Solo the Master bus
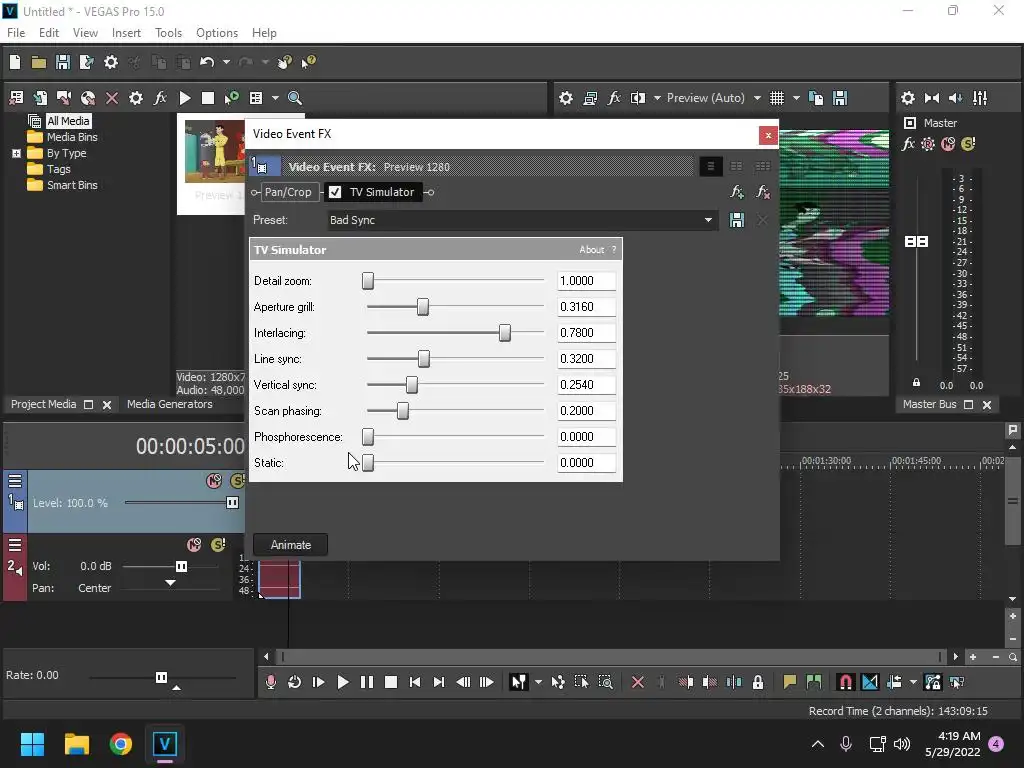 [968, 144]
